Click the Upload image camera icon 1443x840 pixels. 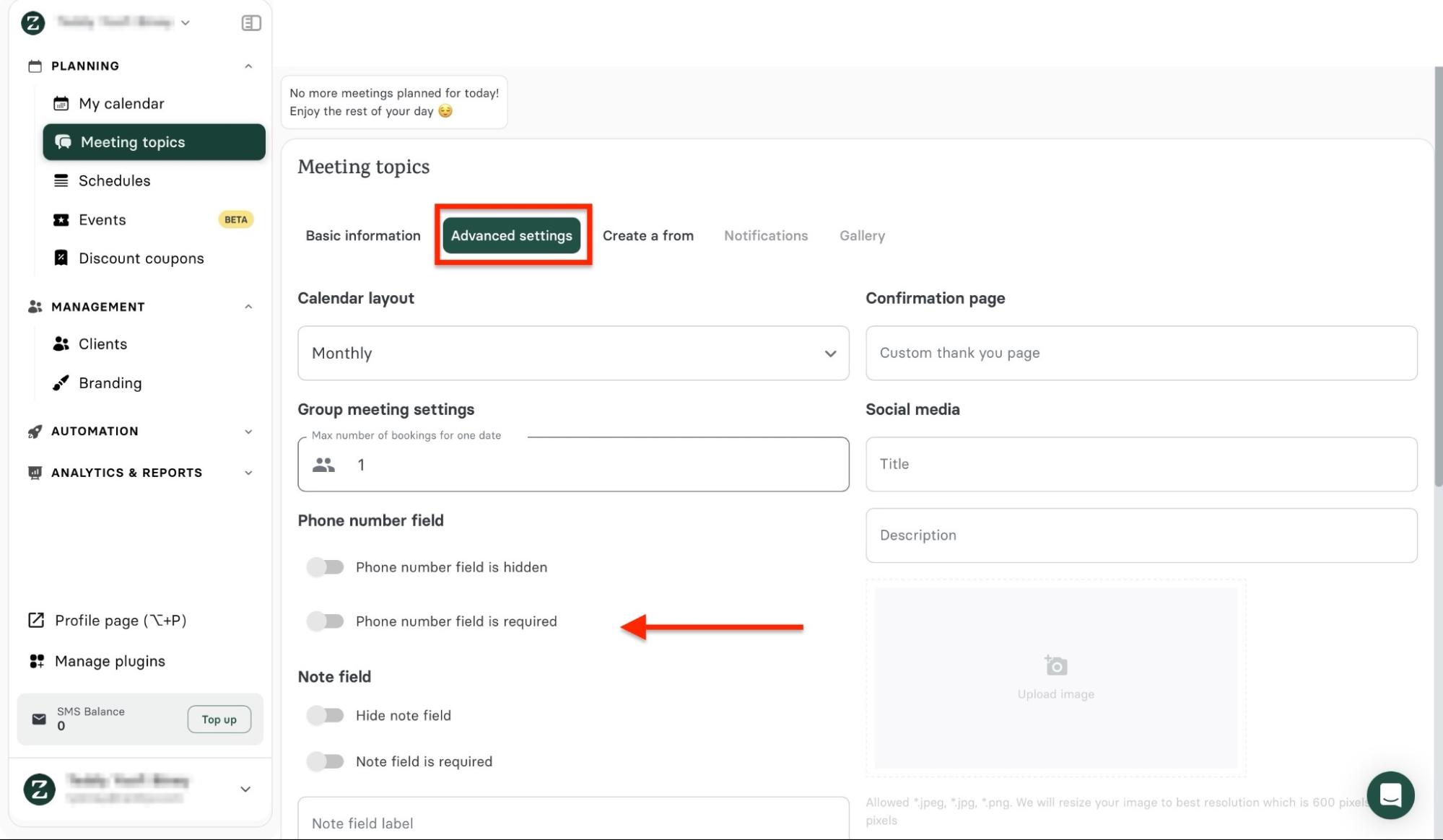tap(1055, 665)
